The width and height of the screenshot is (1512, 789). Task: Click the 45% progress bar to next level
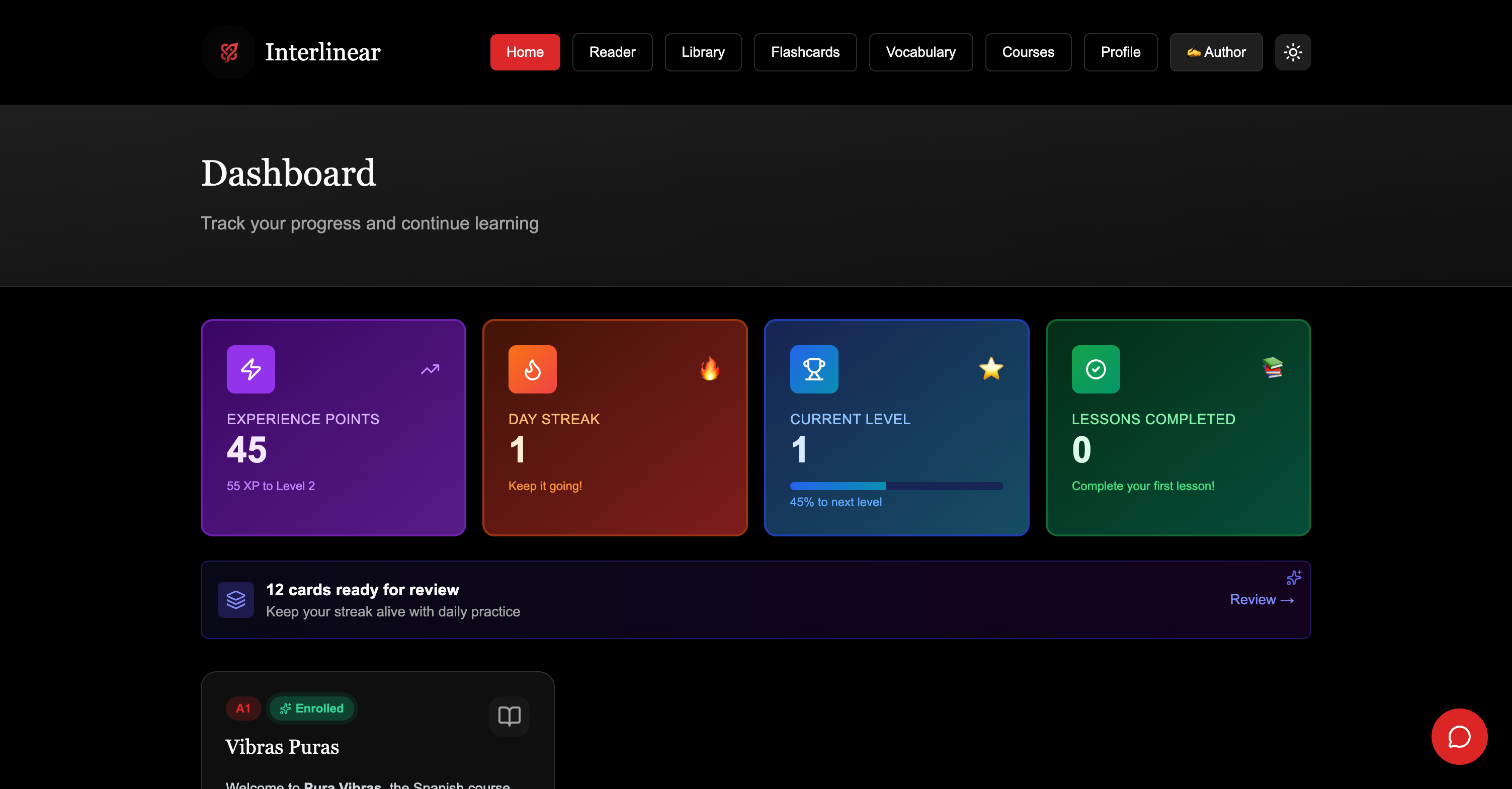pos(896,486)
